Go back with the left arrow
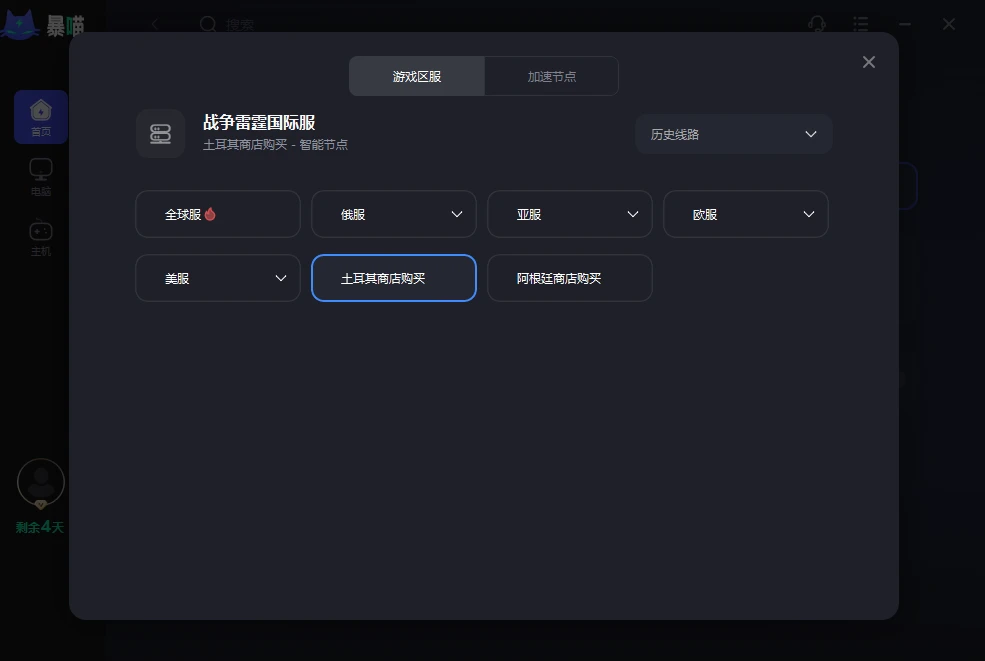 click(155, 25)
